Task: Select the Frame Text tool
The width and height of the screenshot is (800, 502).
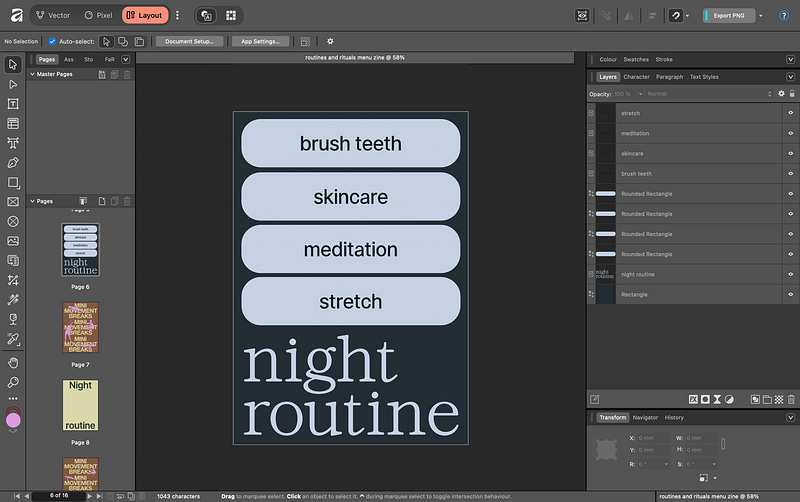Action: (13, 104)
